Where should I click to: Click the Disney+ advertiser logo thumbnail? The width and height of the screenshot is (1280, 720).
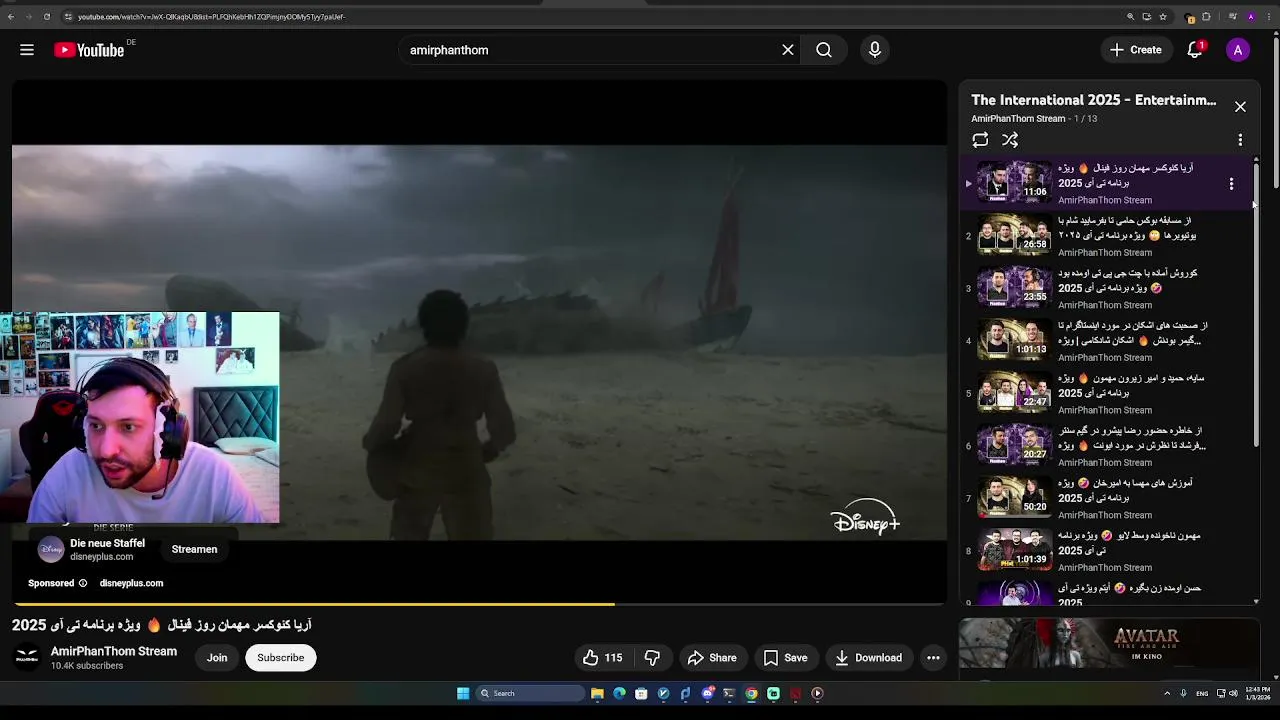click(x=51, y=549)
